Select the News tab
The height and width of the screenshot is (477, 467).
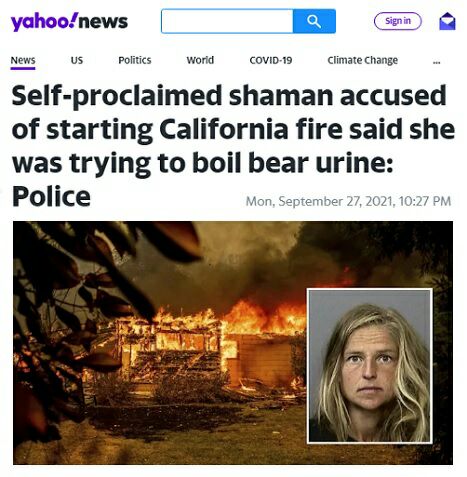point(23,60)
